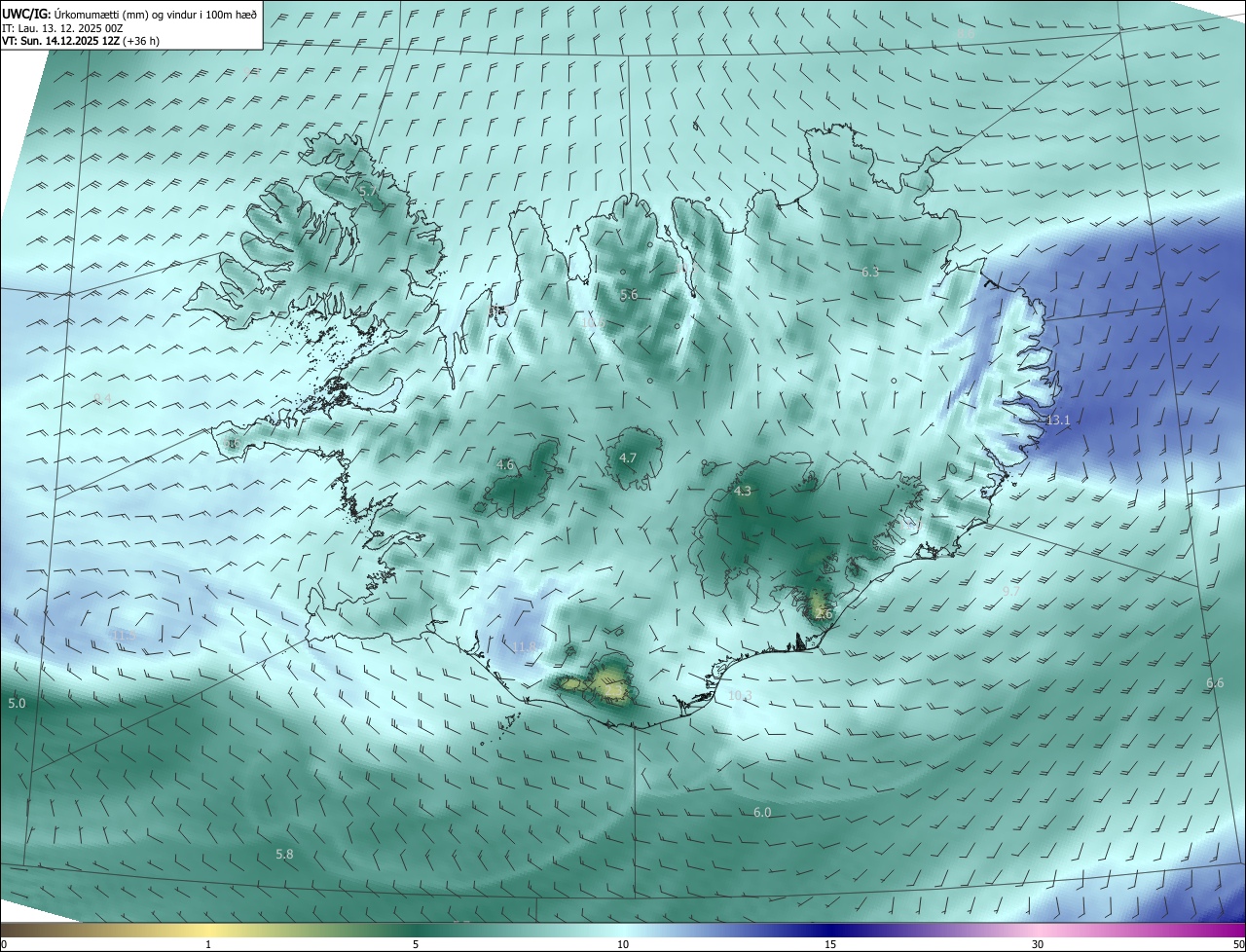Click the initial time 'IT: Lau. 13. 12. 2025 00Z'
This screenshot has height=952, width=1246.
click(62, 28)
